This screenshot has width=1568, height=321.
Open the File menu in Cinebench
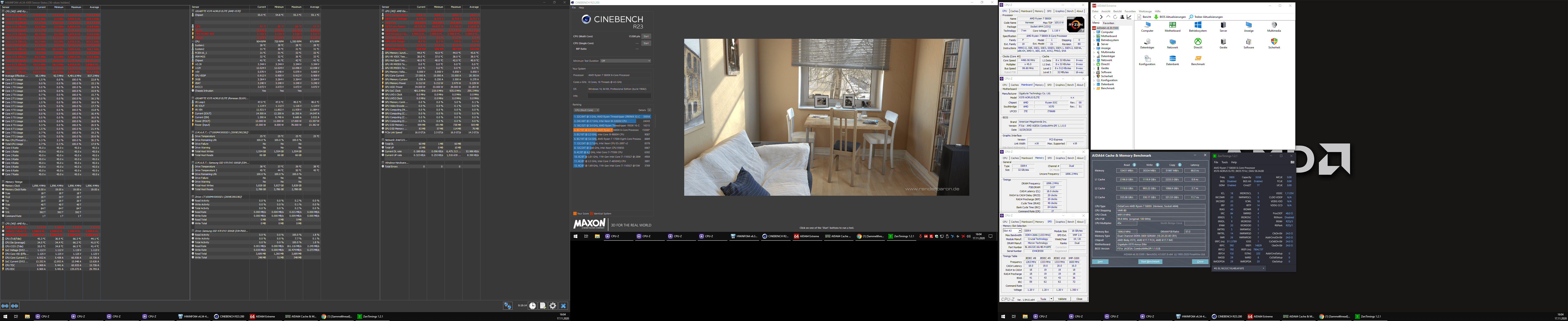point(574,7)
